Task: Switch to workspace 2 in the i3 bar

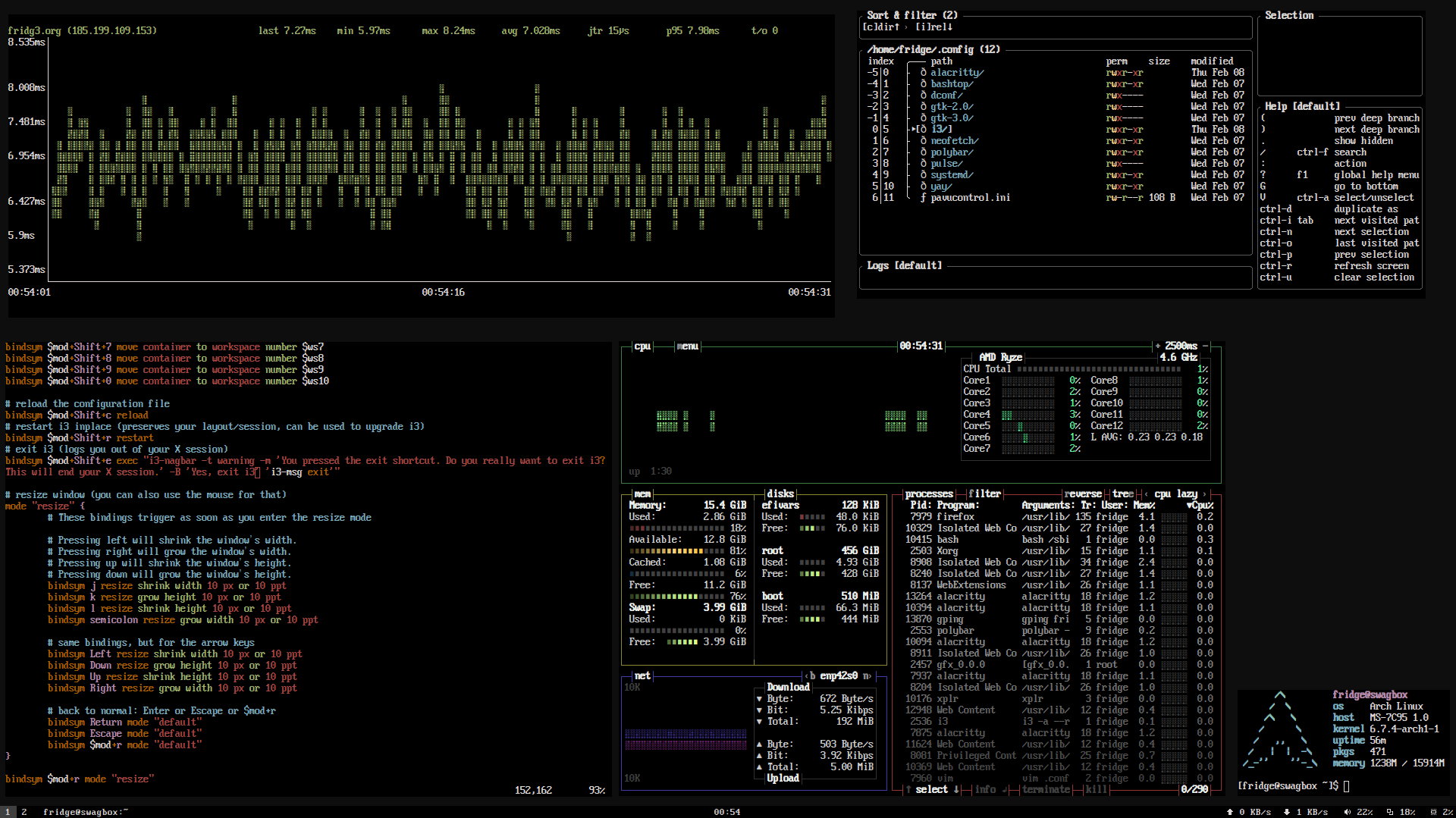Action: (24, 811)
